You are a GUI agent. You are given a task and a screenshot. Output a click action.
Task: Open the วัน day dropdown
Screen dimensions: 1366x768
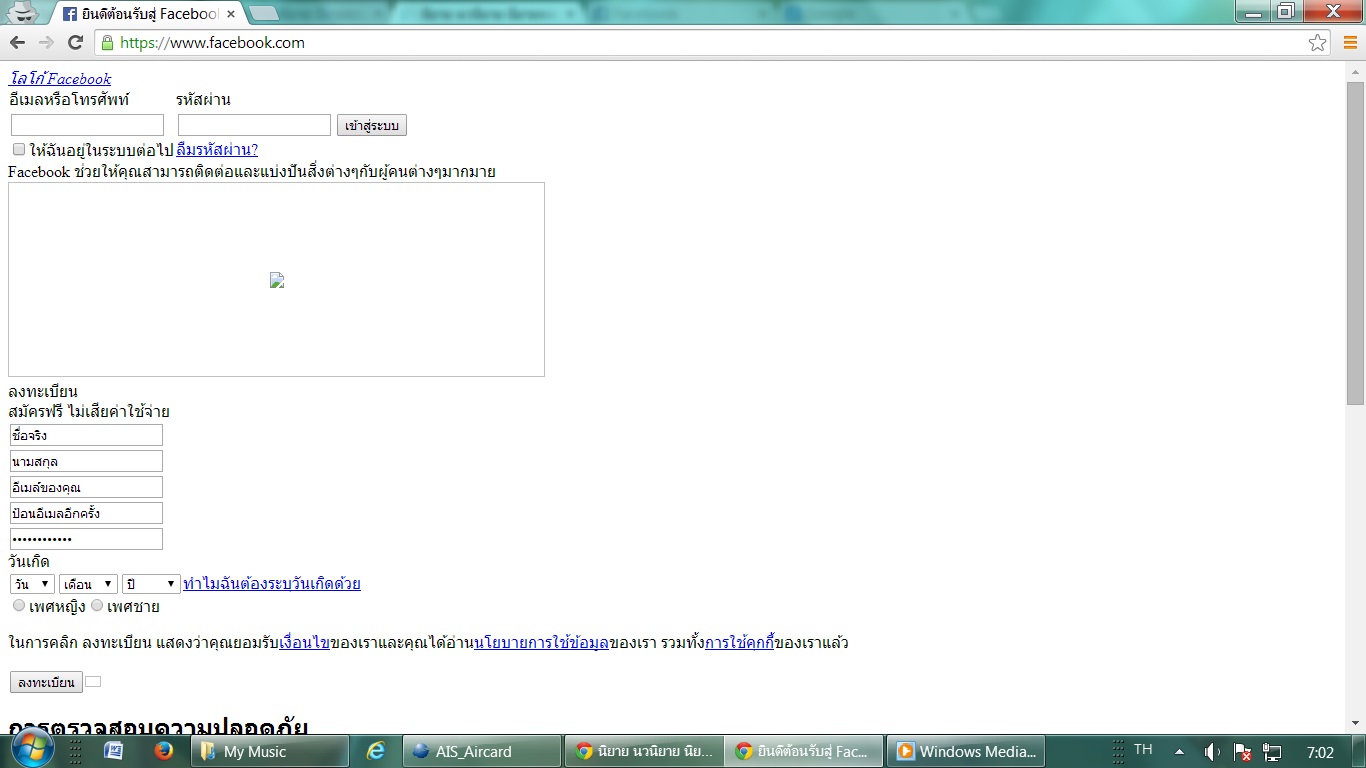tap(32, 584)
